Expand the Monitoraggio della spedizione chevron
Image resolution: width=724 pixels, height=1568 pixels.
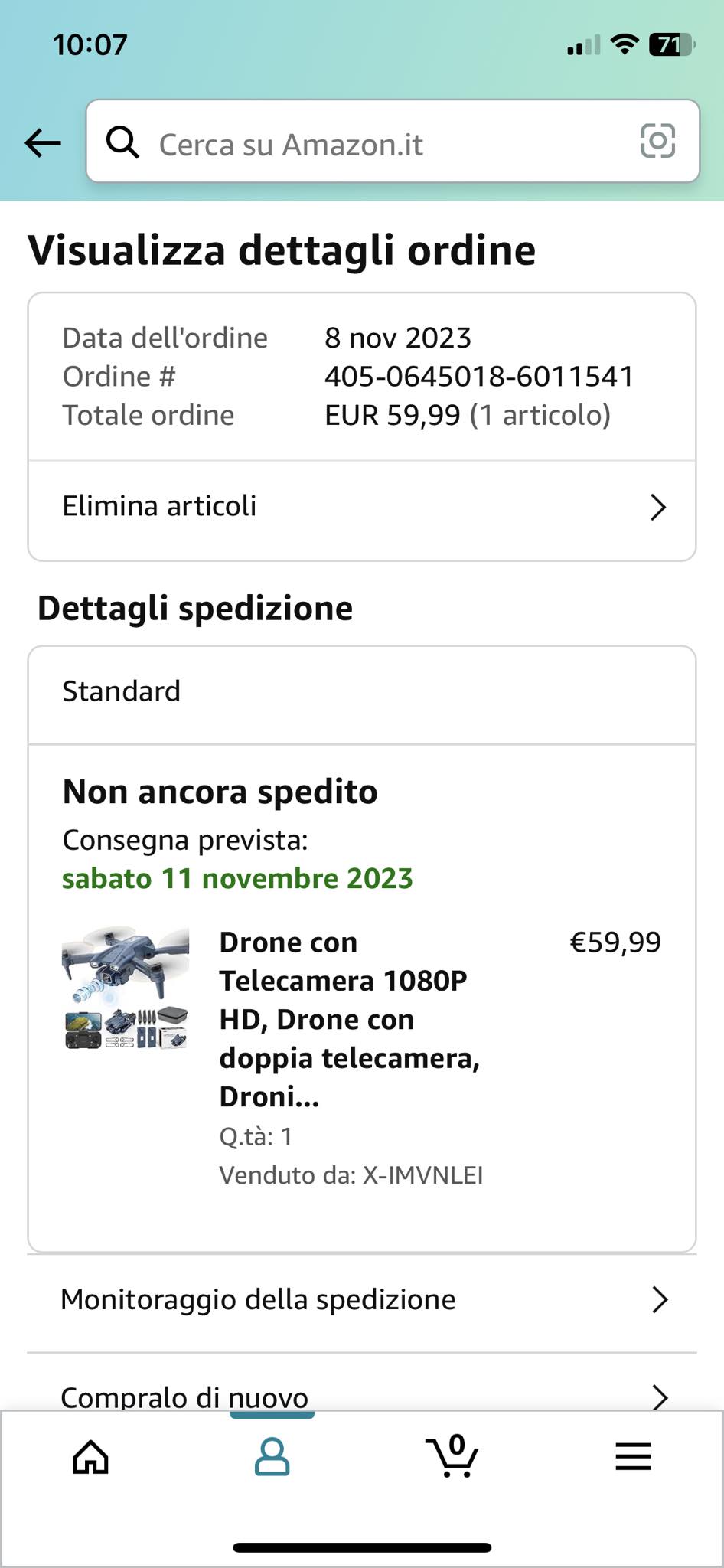point(659,1300)
